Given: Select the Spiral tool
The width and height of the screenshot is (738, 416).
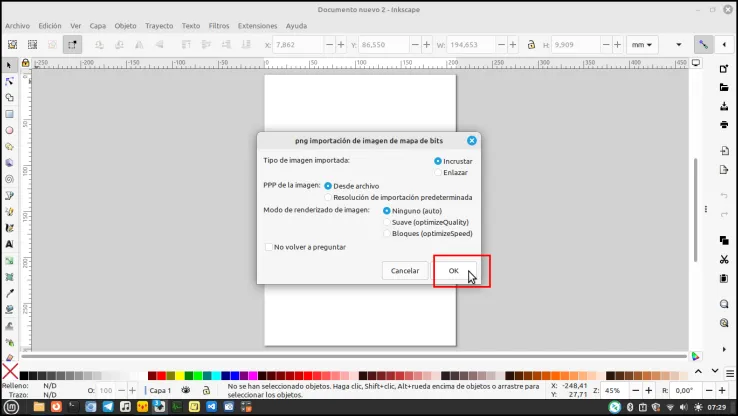Looking at the screenshot, I should (9, 179).
